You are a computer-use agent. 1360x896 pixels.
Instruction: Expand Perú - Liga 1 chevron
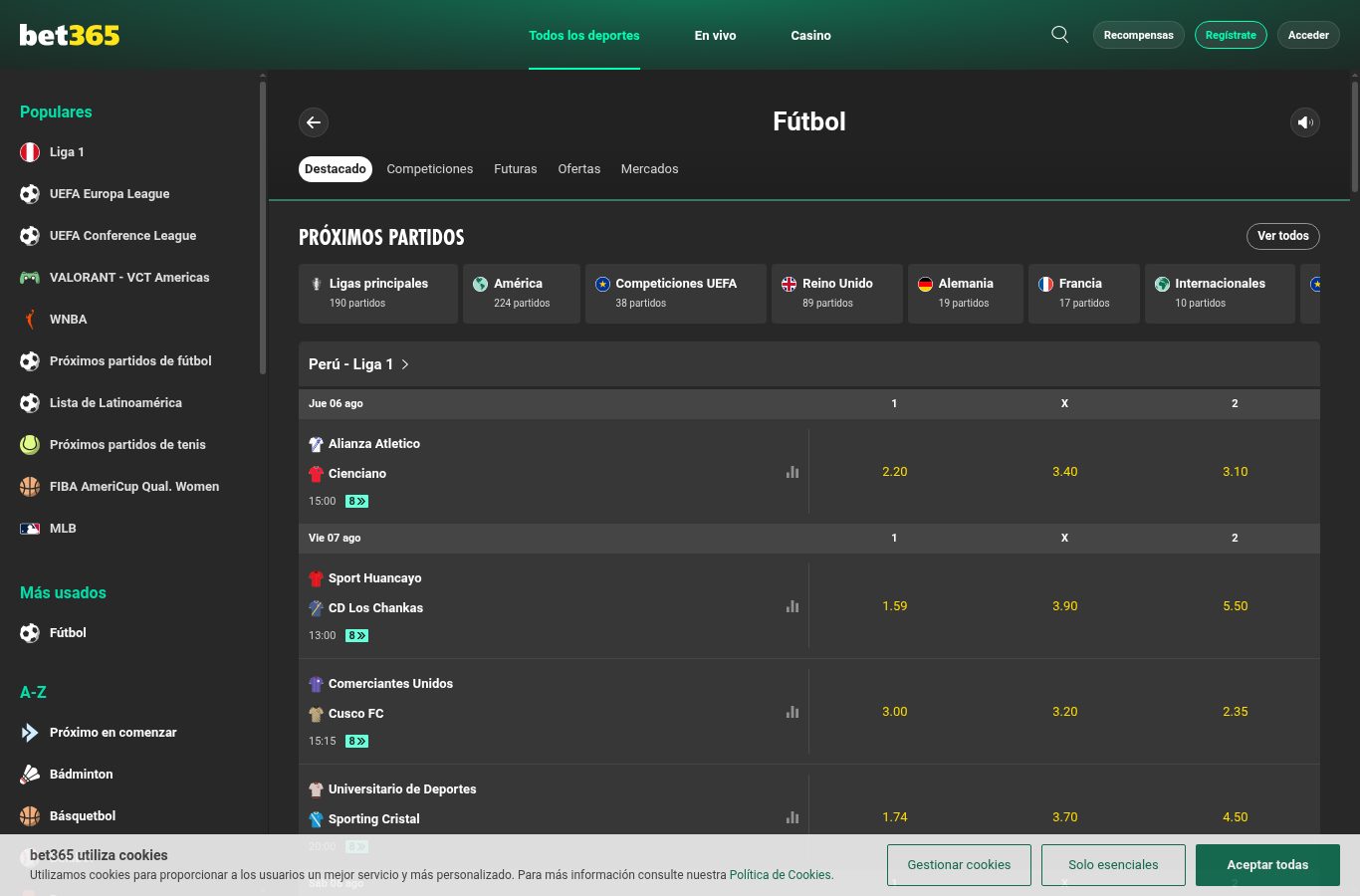click(405, 364)
